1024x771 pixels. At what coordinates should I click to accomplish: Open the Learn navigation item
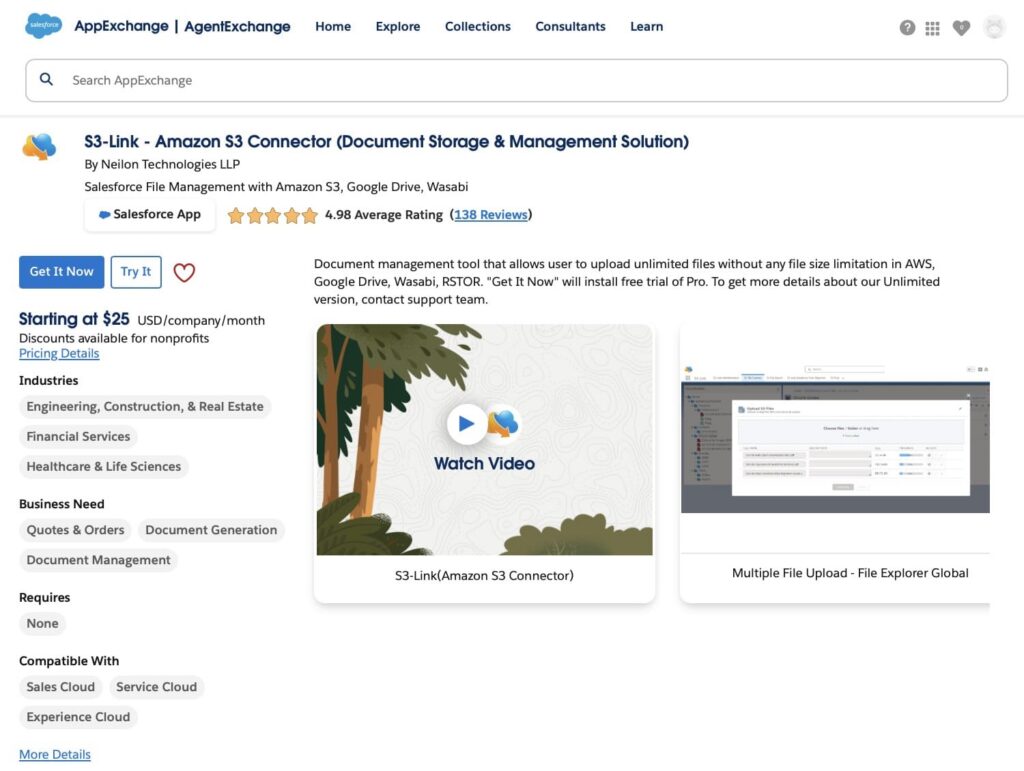tap(646, 27)
